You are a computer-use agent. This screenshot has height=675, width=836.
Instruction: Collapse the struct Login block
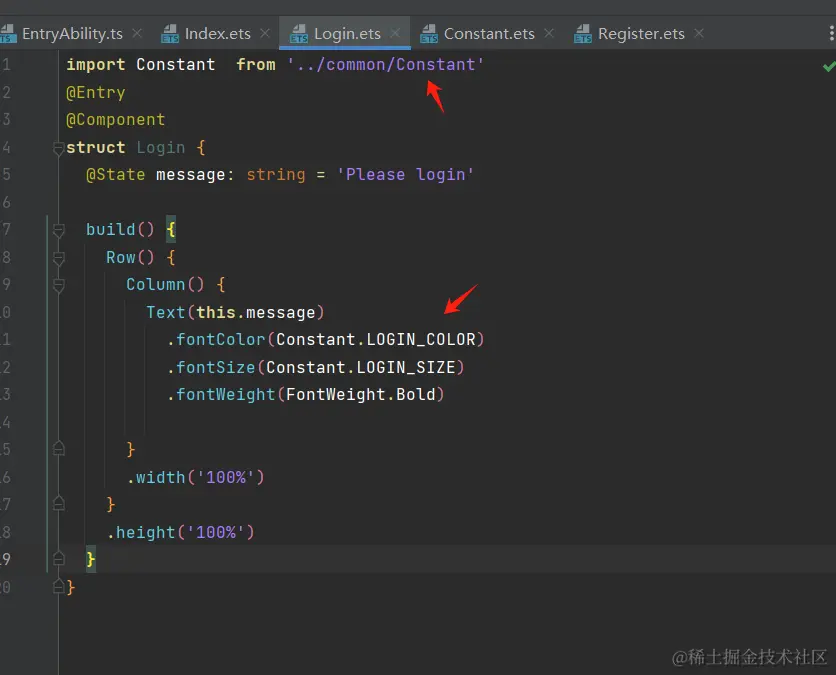(x=59, y=148)
